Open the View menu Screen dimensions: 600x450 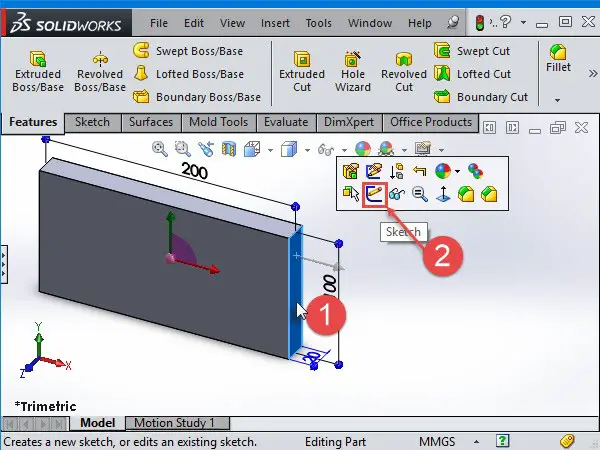click(232, 23)
